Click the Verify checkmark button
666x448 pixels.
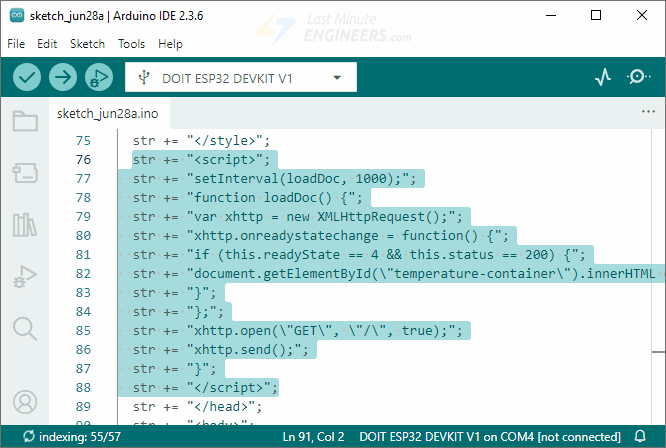(x=27, y=77)
